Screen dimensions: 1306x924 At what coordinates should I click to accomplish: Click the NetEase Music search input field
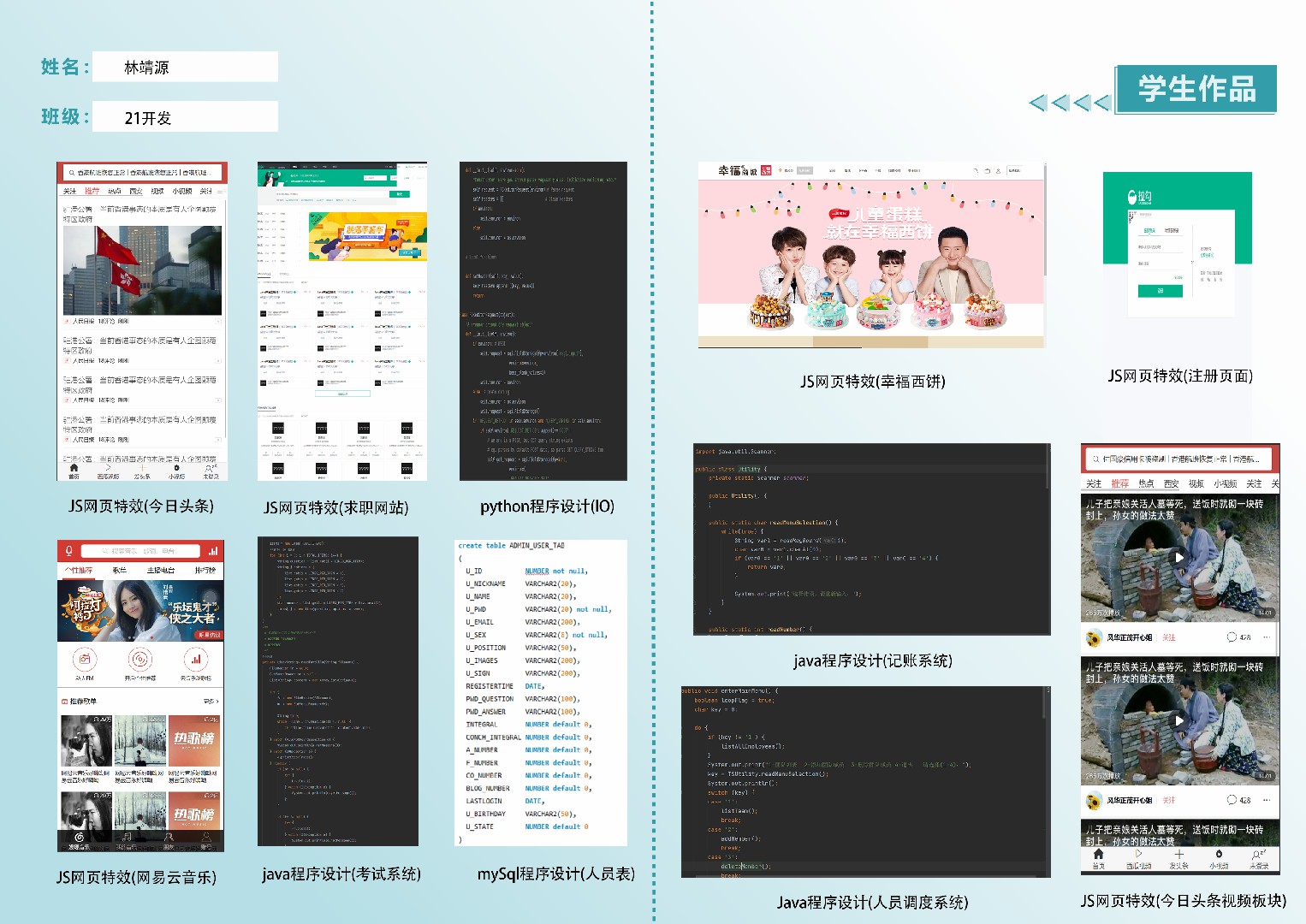point(141,551)
